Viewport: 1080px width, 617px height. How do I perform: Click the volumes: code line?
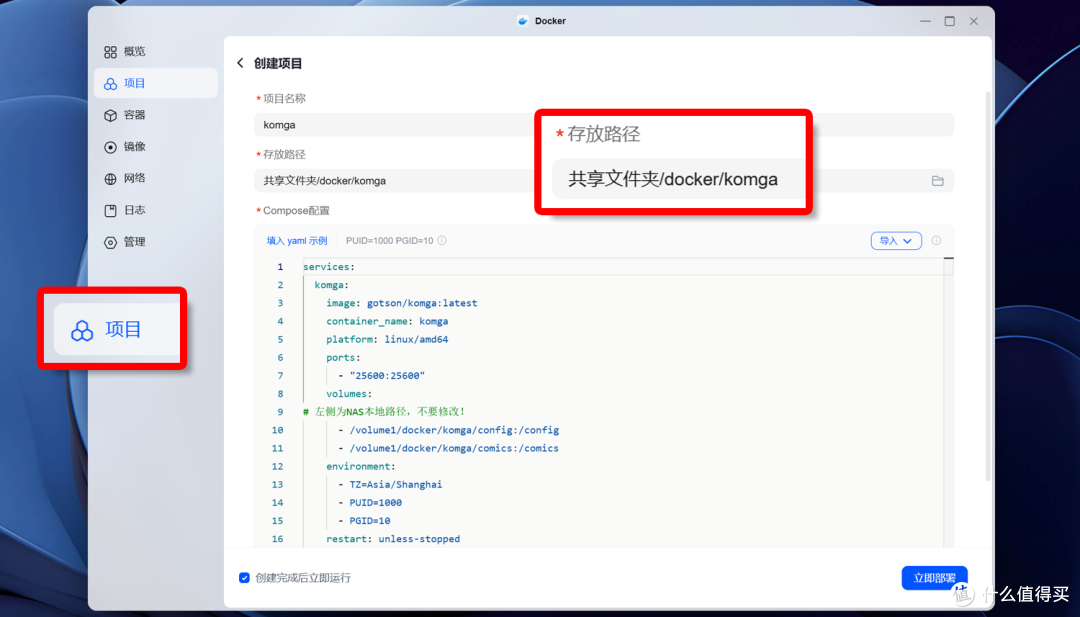pyautogui.click(x=349, y=393)
